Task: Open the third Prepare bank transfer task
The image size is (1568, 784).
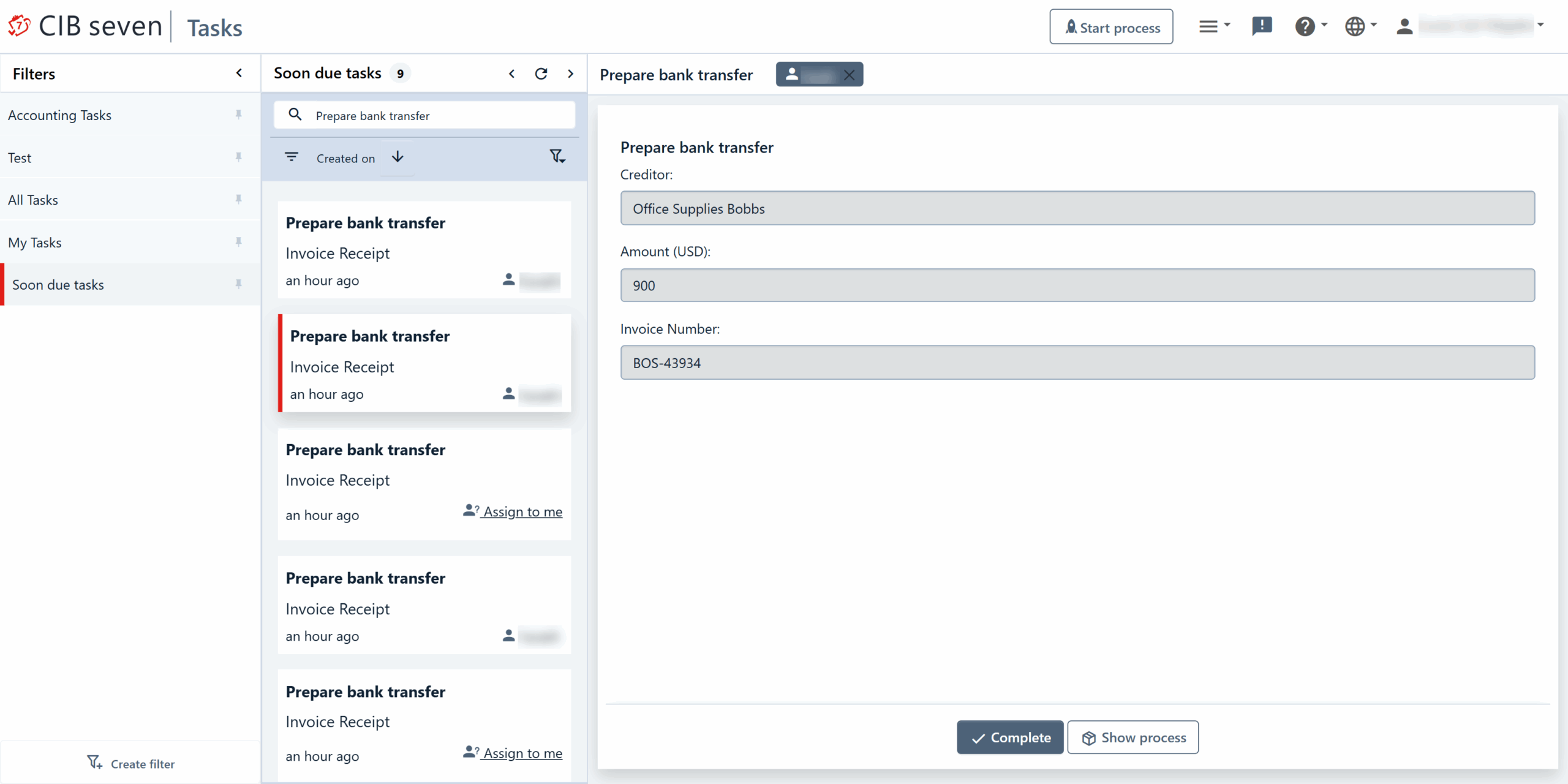Action: pyautogui.click(x=424, y=484)
